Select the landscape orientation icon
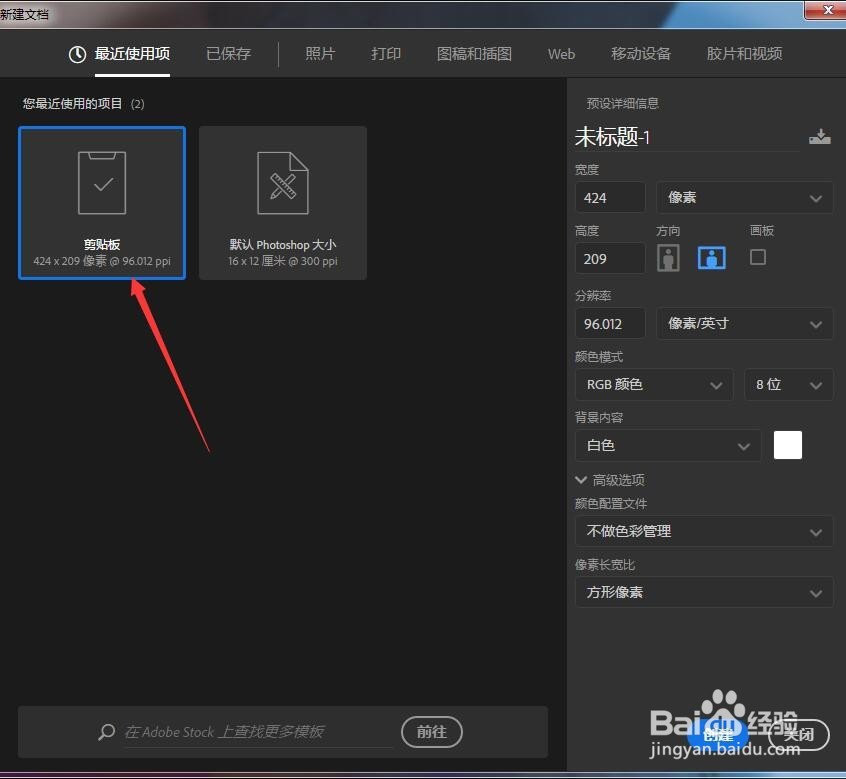The width and height of the screenshot is (846, 779). tap(711, 257)
